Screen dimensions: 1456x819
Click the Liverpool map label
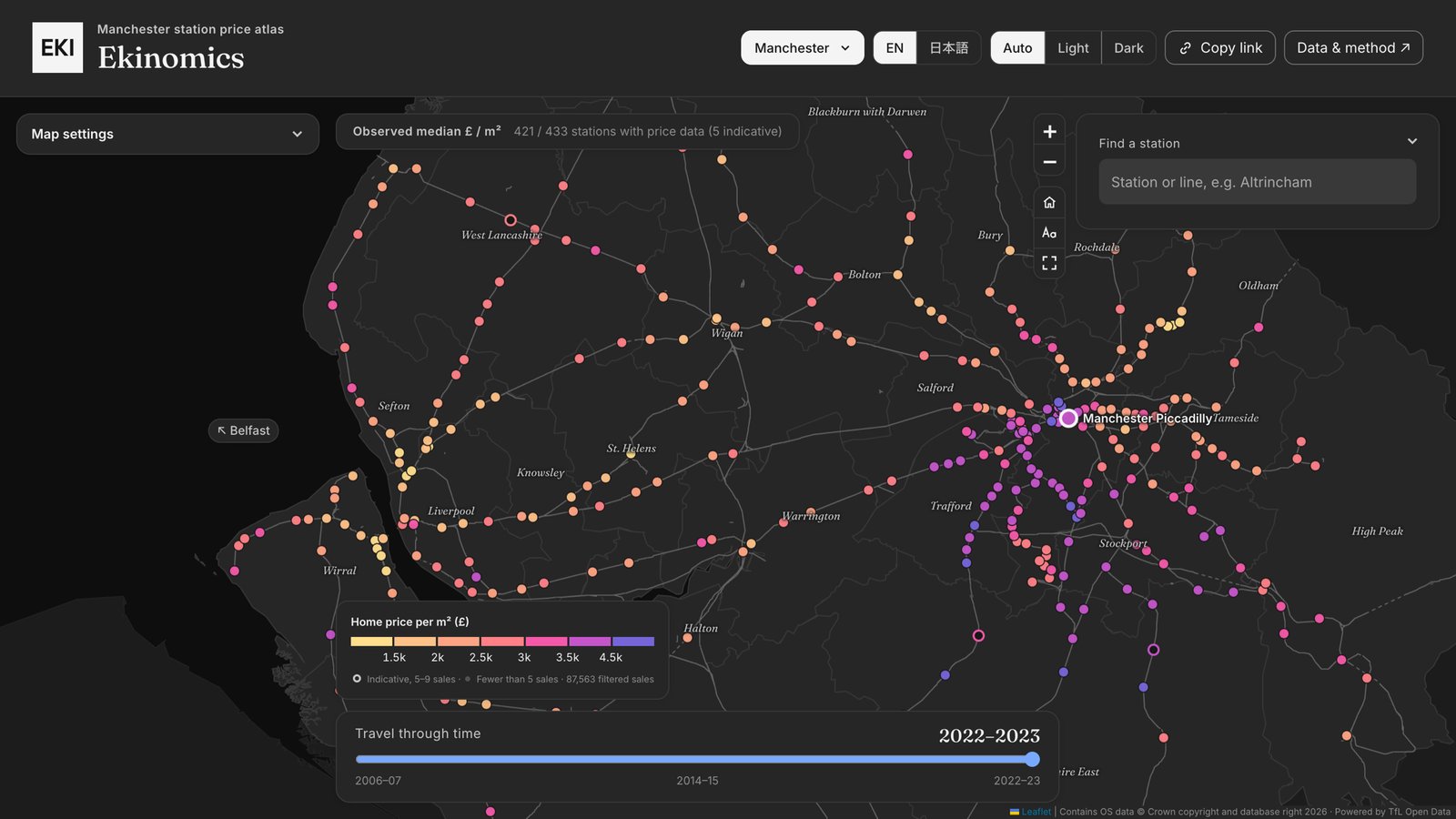(x=451, y=511)
